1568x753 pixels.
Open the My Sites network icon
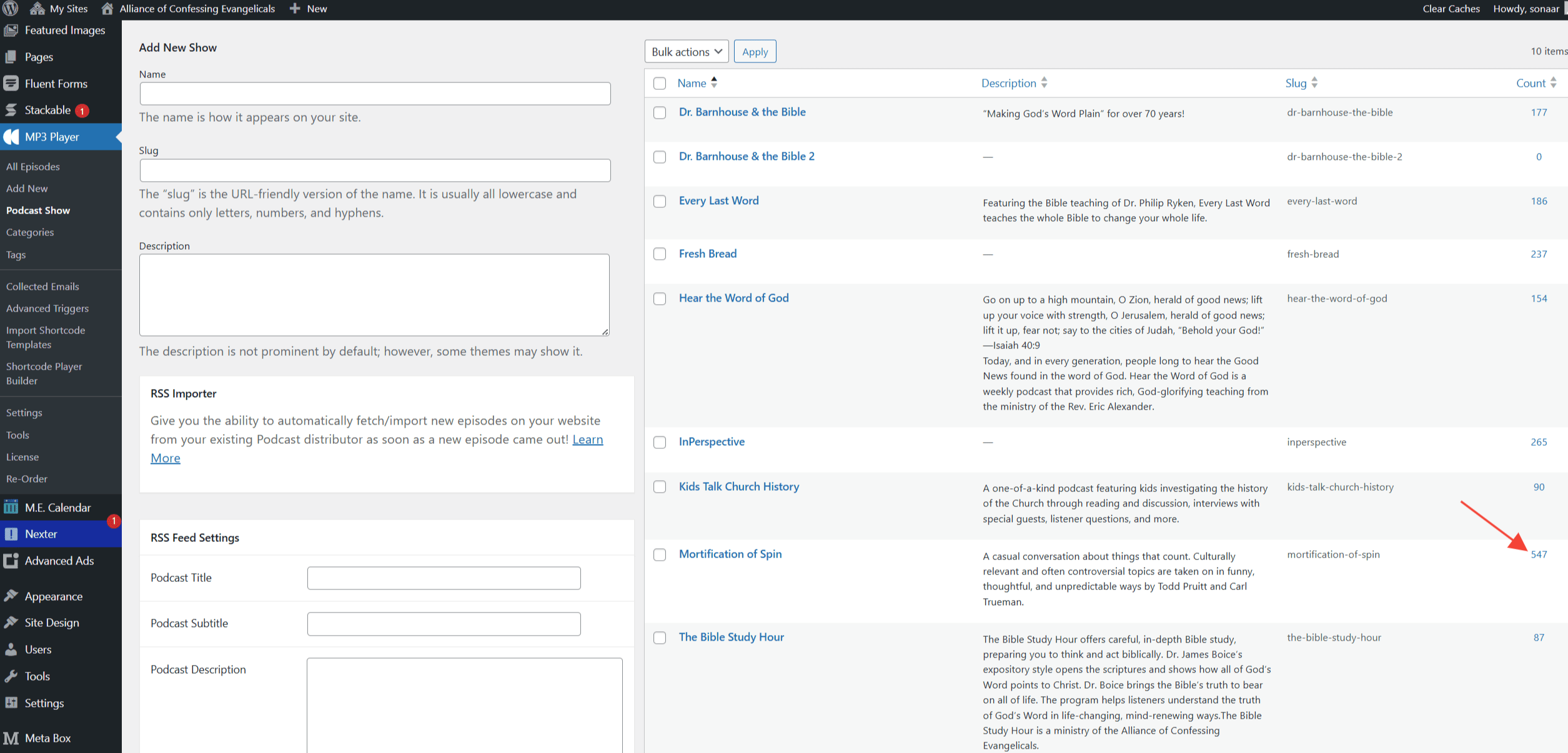coord(37,9)
